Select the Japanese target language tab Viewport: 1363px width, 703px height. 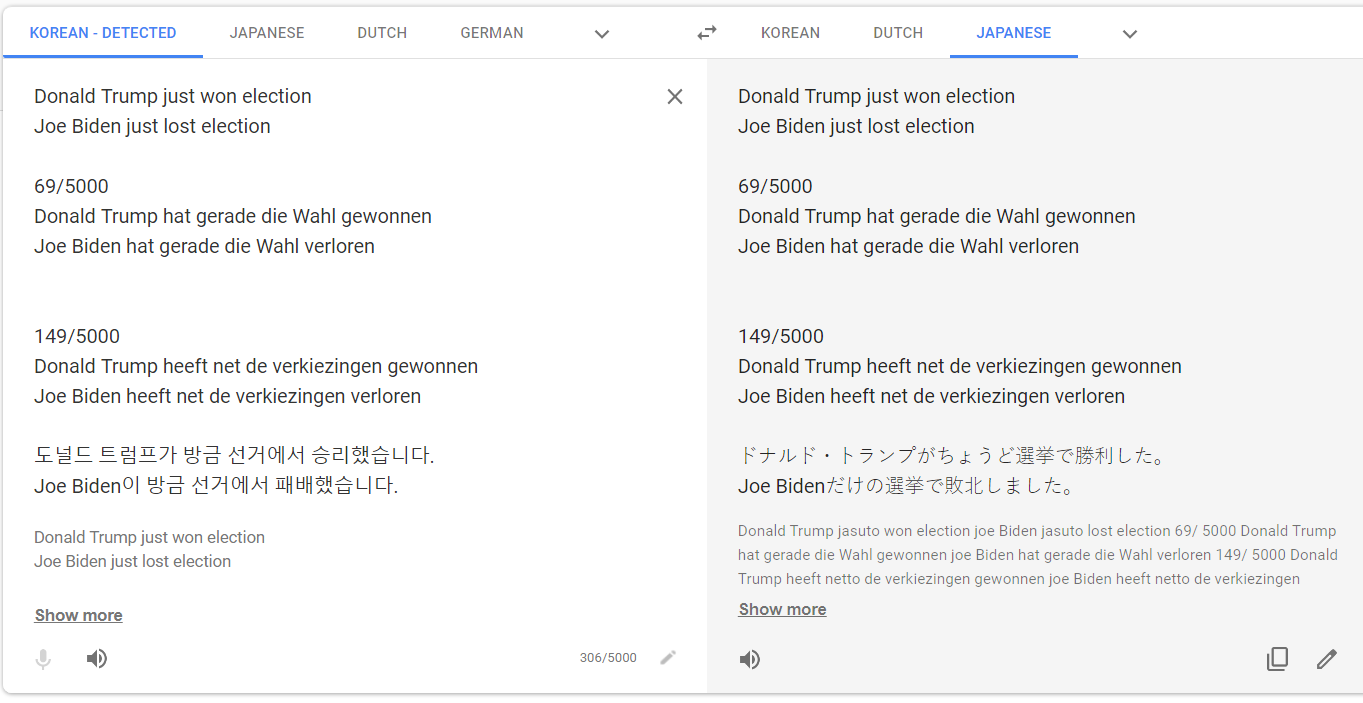click(x=1014, y=33)
